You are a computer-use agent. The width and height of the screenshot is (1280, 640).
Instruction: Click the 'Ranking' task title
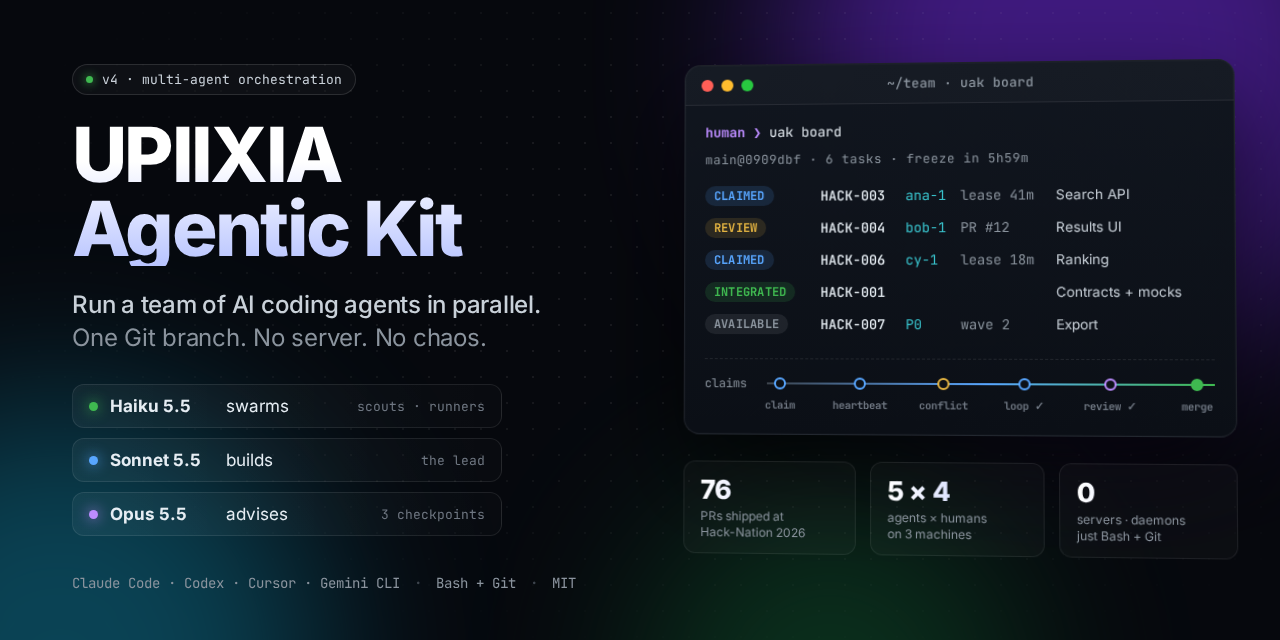1082,260
